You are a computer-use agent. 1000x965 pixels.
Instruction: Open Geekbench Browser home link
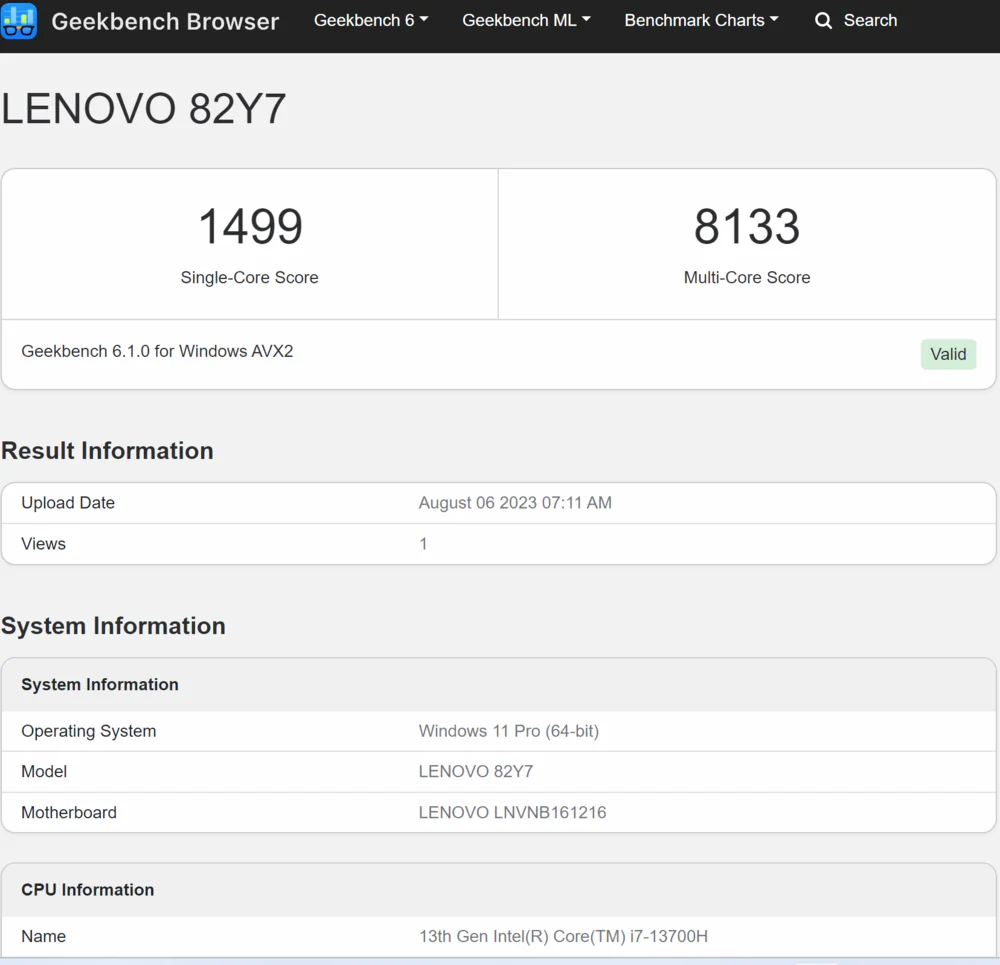[x=165, y=21]
